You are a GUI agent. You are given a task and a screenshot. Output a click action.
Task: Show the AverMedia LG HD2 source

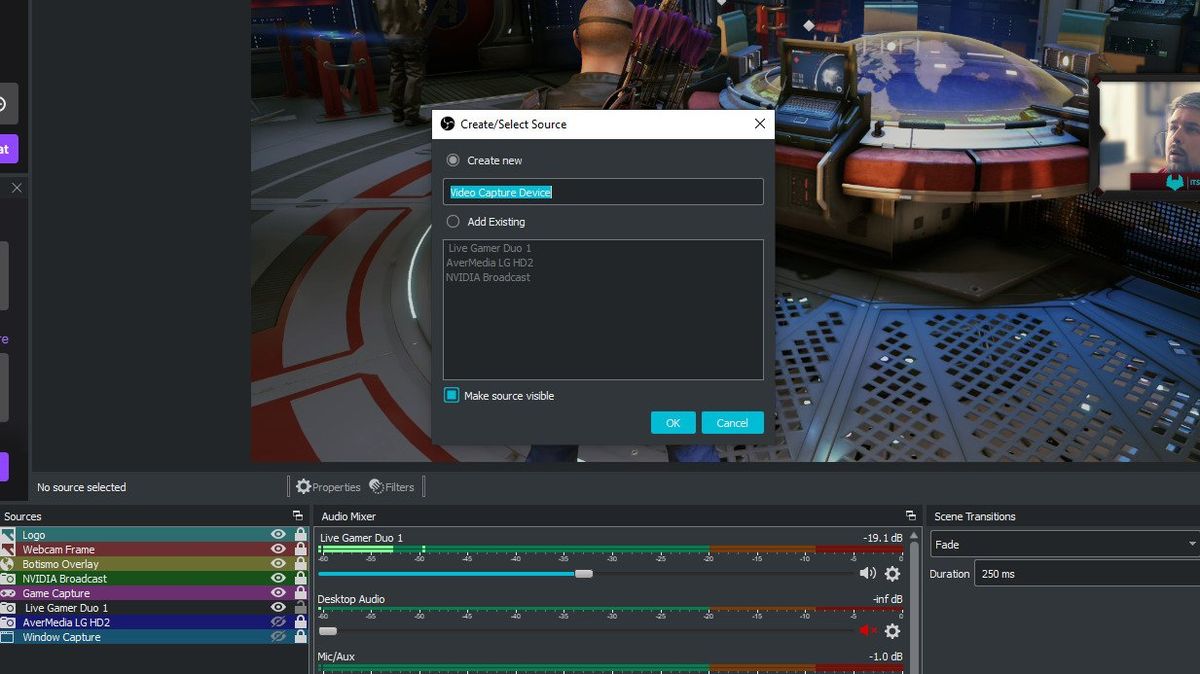[277, 622]
